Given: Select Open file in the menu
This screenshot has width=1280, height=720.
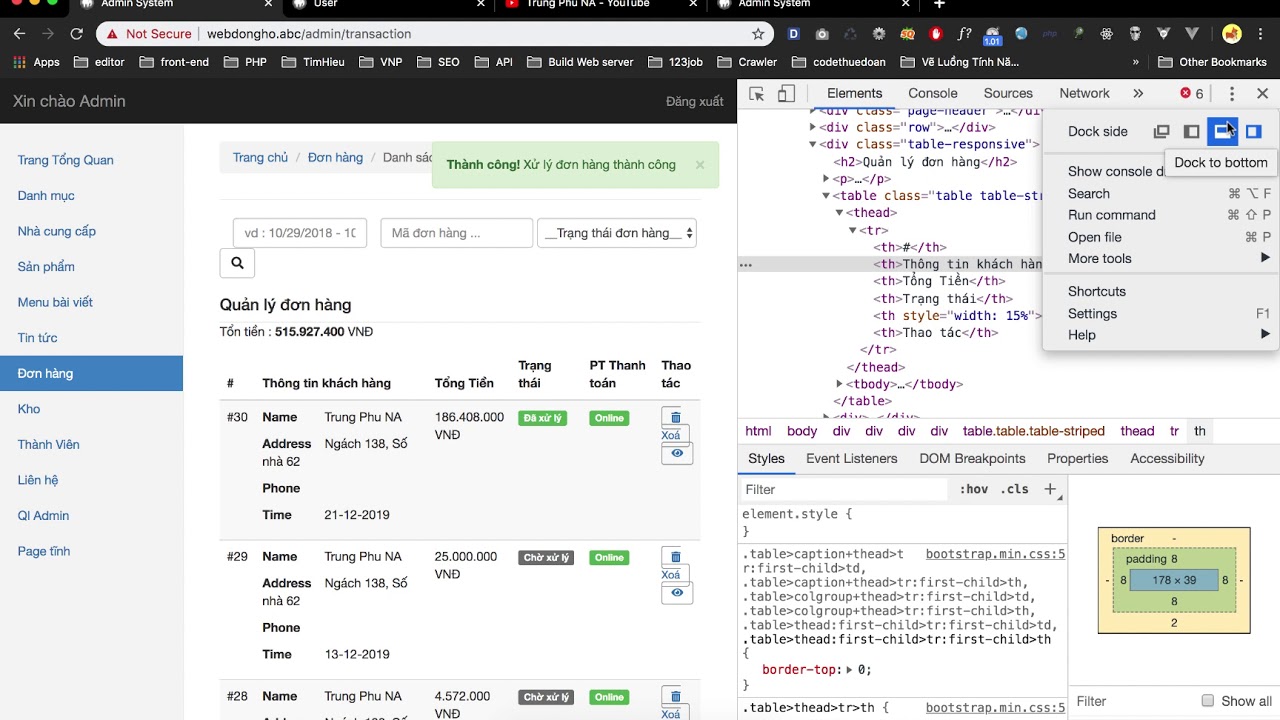Looking at the screenshot, I should tap(1161, 237).
